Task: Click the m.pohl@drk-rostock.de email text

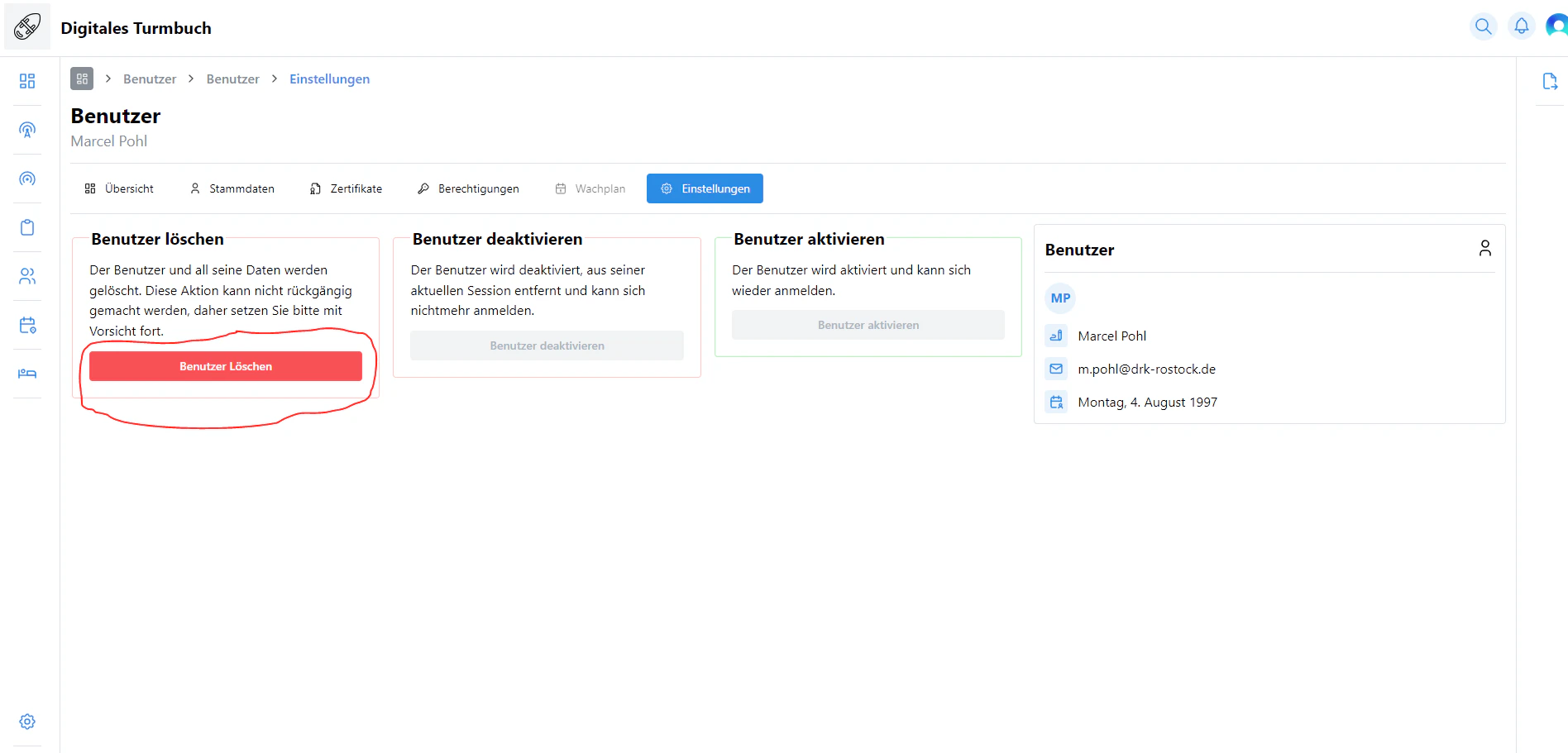Action: [x=1146, y=369]
